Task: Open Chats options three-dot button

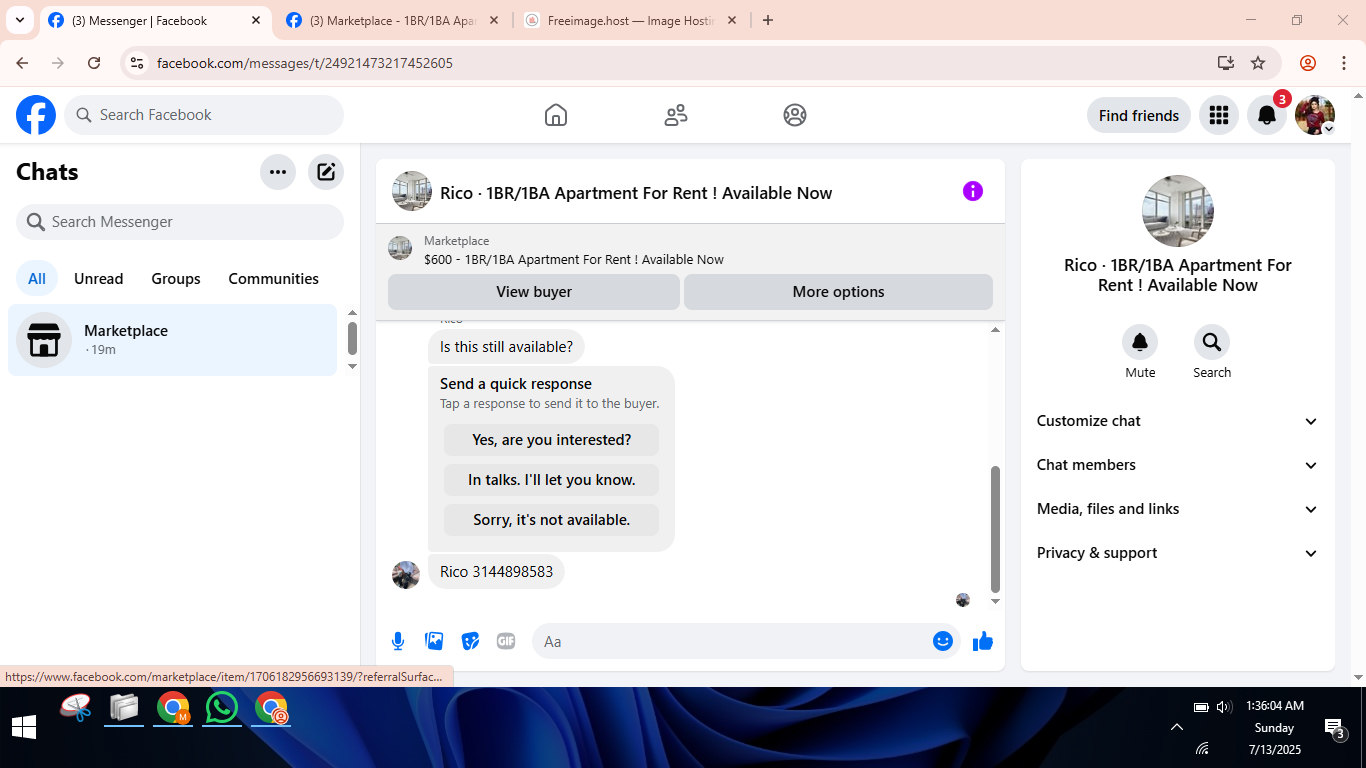Action: [x=278, y=172]
